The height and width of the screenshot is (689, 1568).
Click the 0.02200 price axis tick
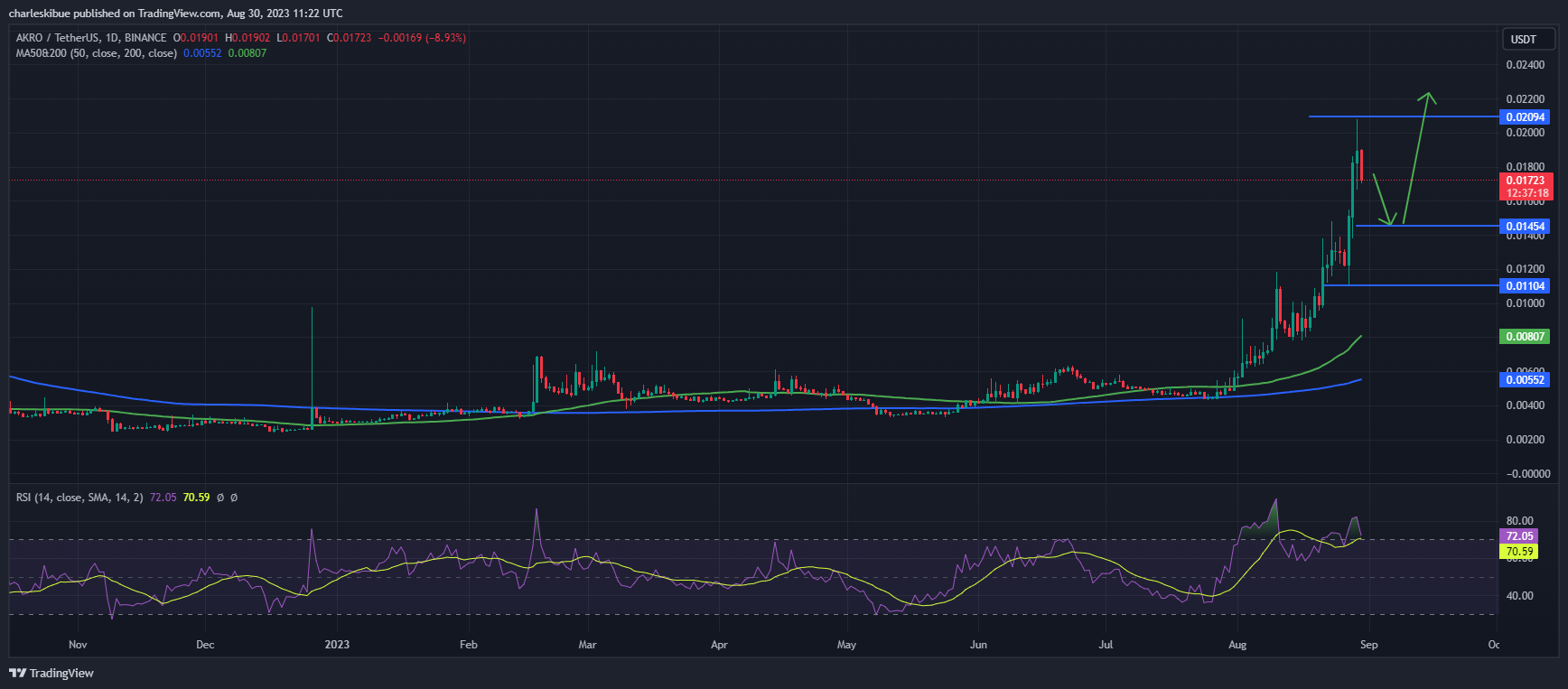[x=1525, y=99]
